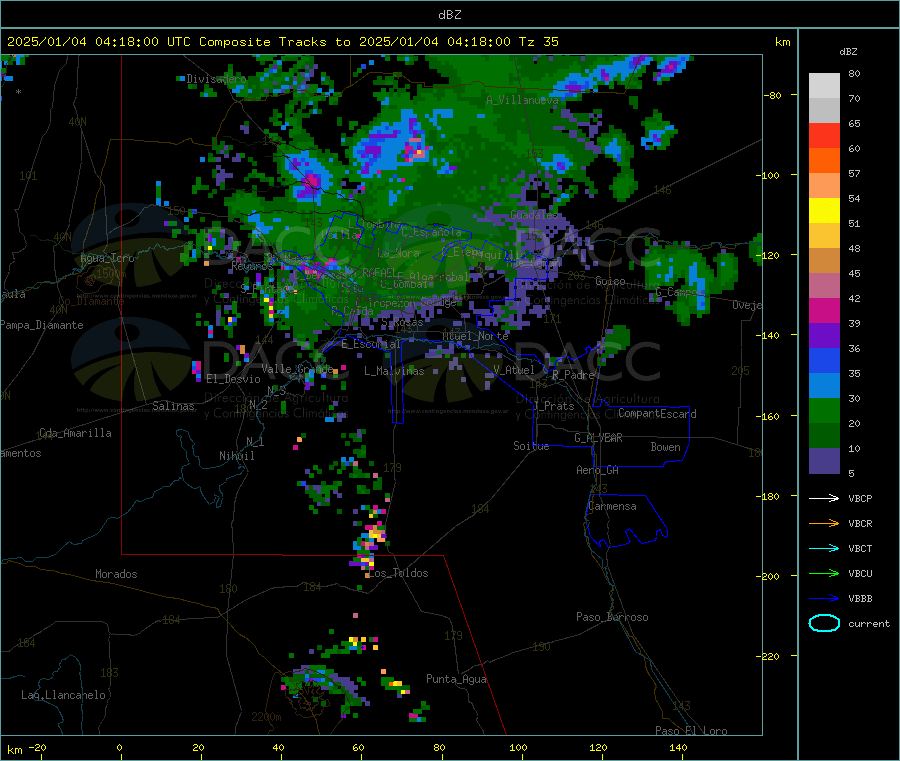Select the orange 60 dBZ color swatch

coord(824,161)
